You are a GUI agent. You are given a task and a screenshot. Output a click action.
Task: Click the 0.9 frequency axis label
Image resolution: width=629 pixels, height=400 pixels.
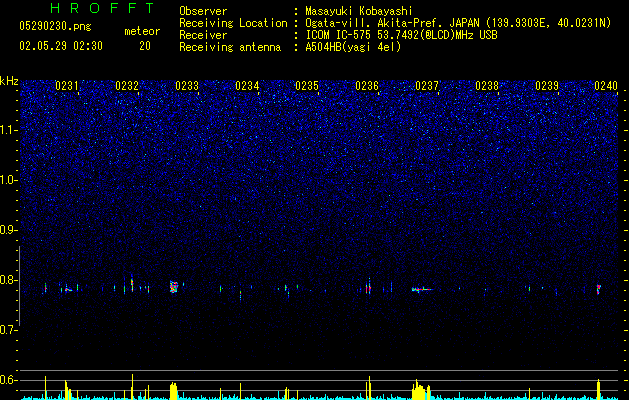(8, 230)
